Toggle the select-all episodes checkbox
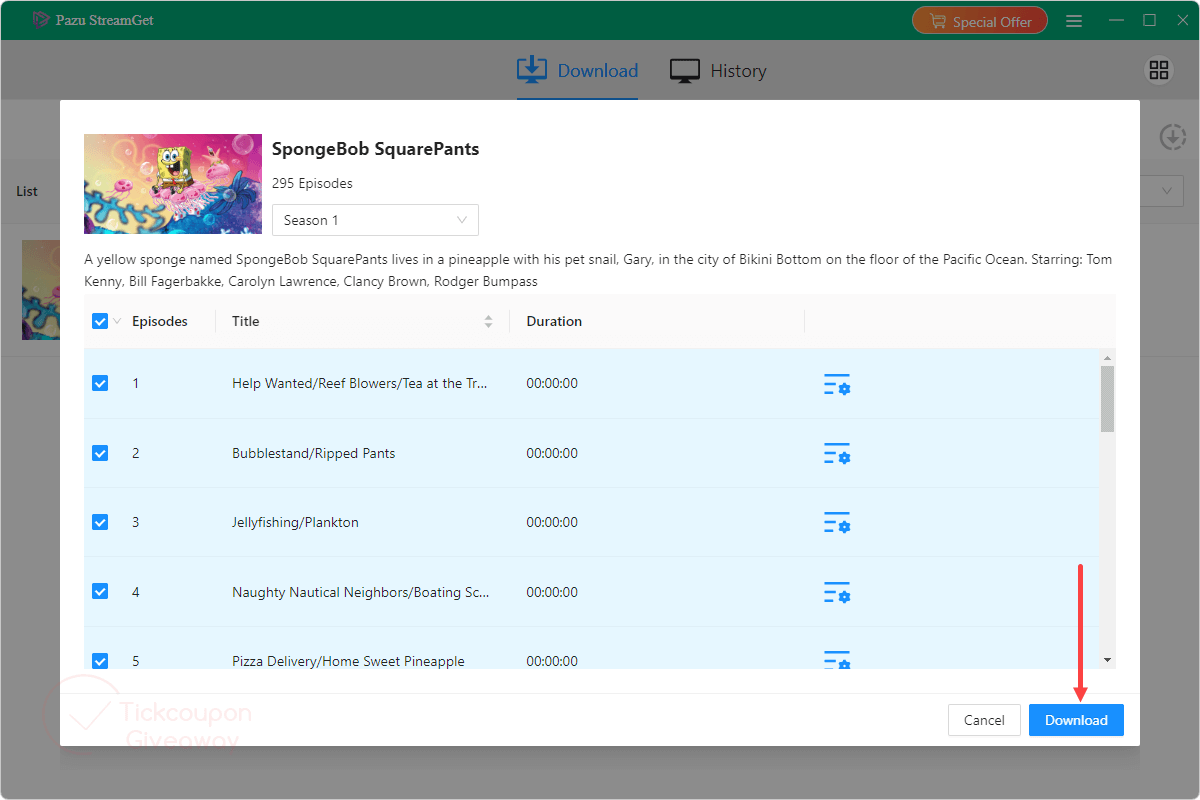This screenshot has width=1200, height=800. tap(100, 321)
